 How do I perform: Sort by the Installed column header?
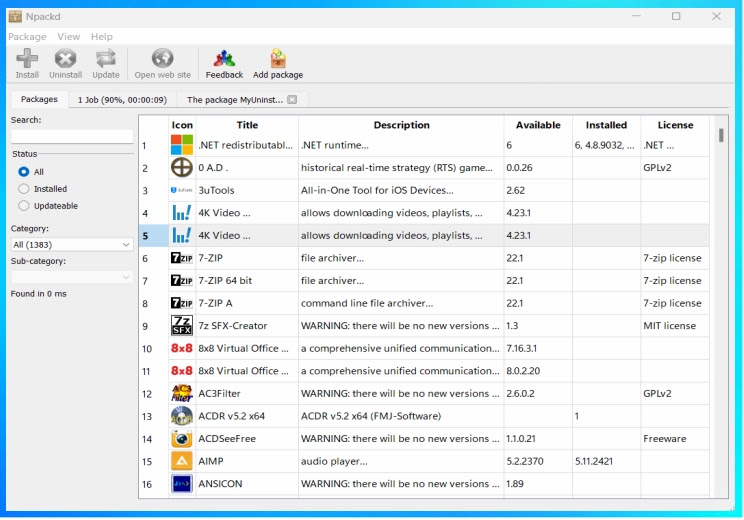pyautogui.click(x=606, y=125)
